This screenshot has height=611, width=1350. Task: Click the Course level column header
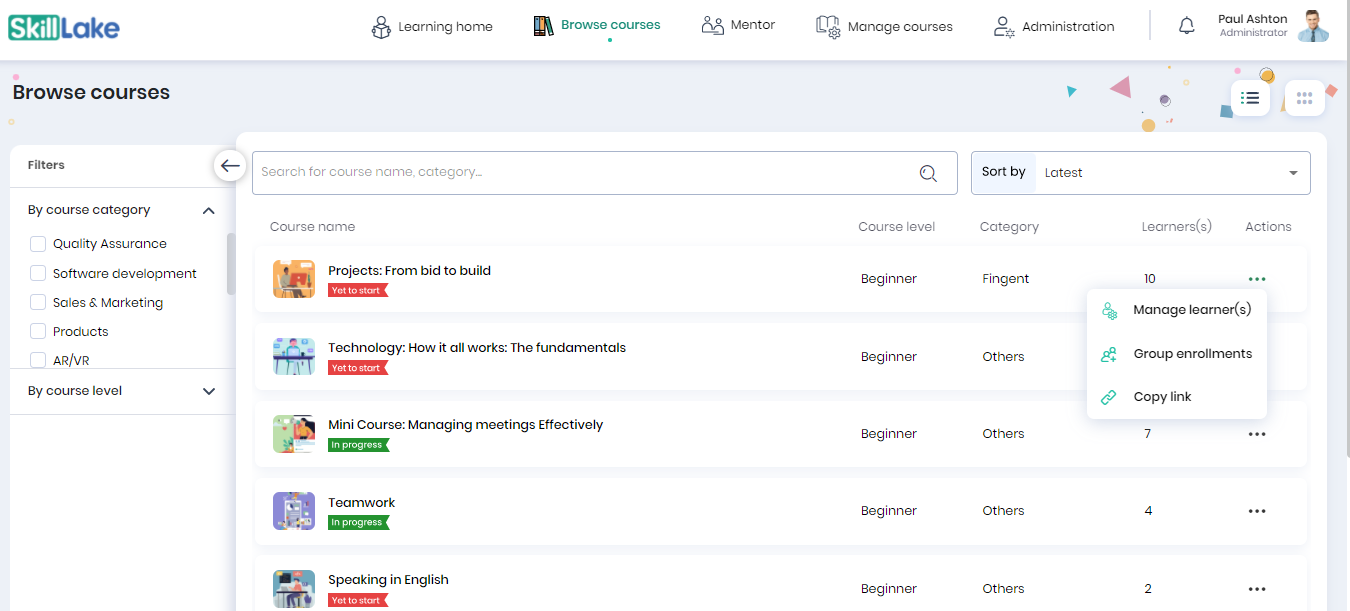(897, 227)
